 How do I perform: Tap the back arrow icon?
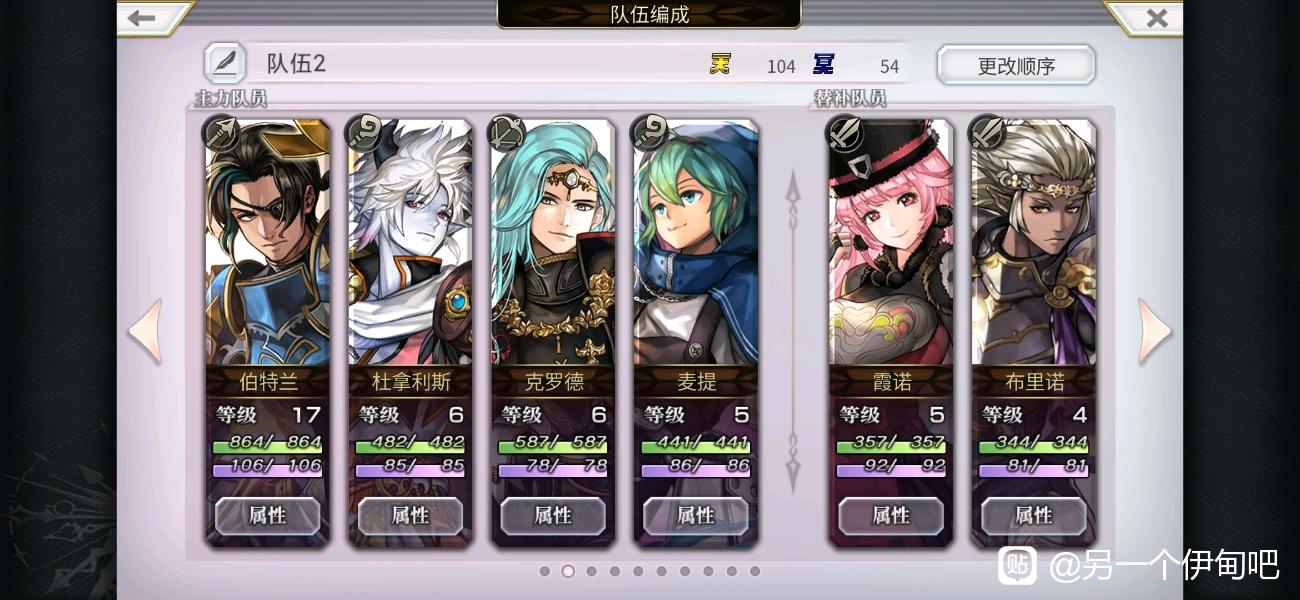[x=143, y=18]
